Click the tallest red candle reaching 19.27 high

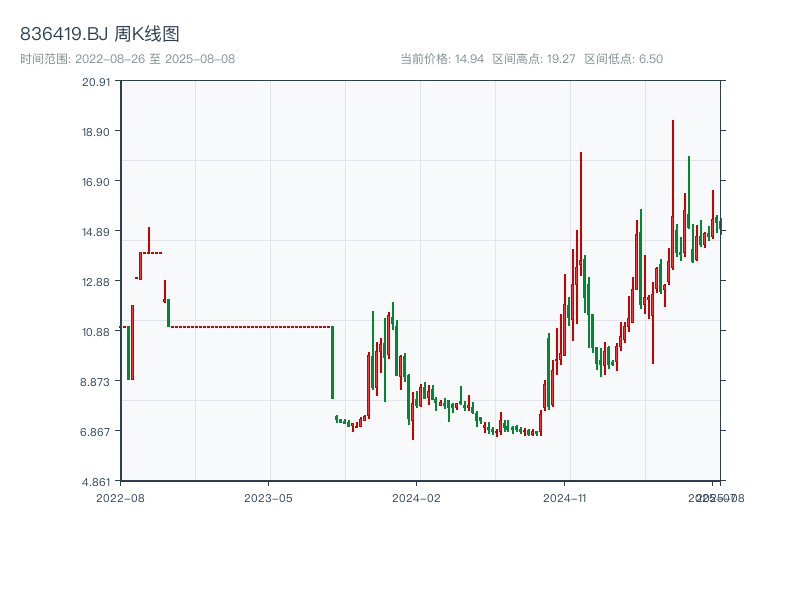673,194
